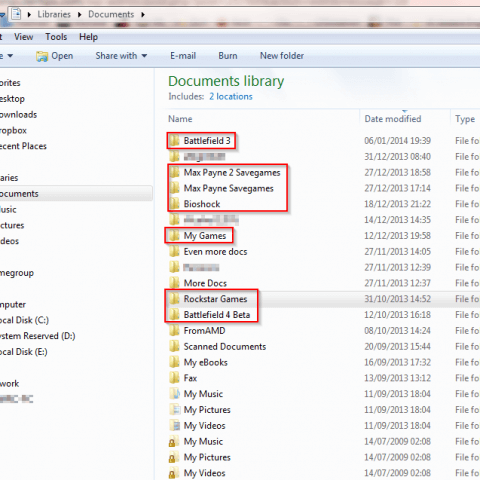
Task: Click the My eBooks folder icon
Action: click(x=174, y=362)
